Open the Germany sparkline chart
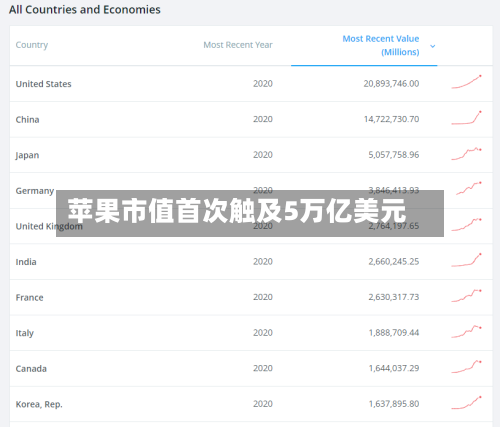This screenshot has height=427, width=500. (469, 188)
